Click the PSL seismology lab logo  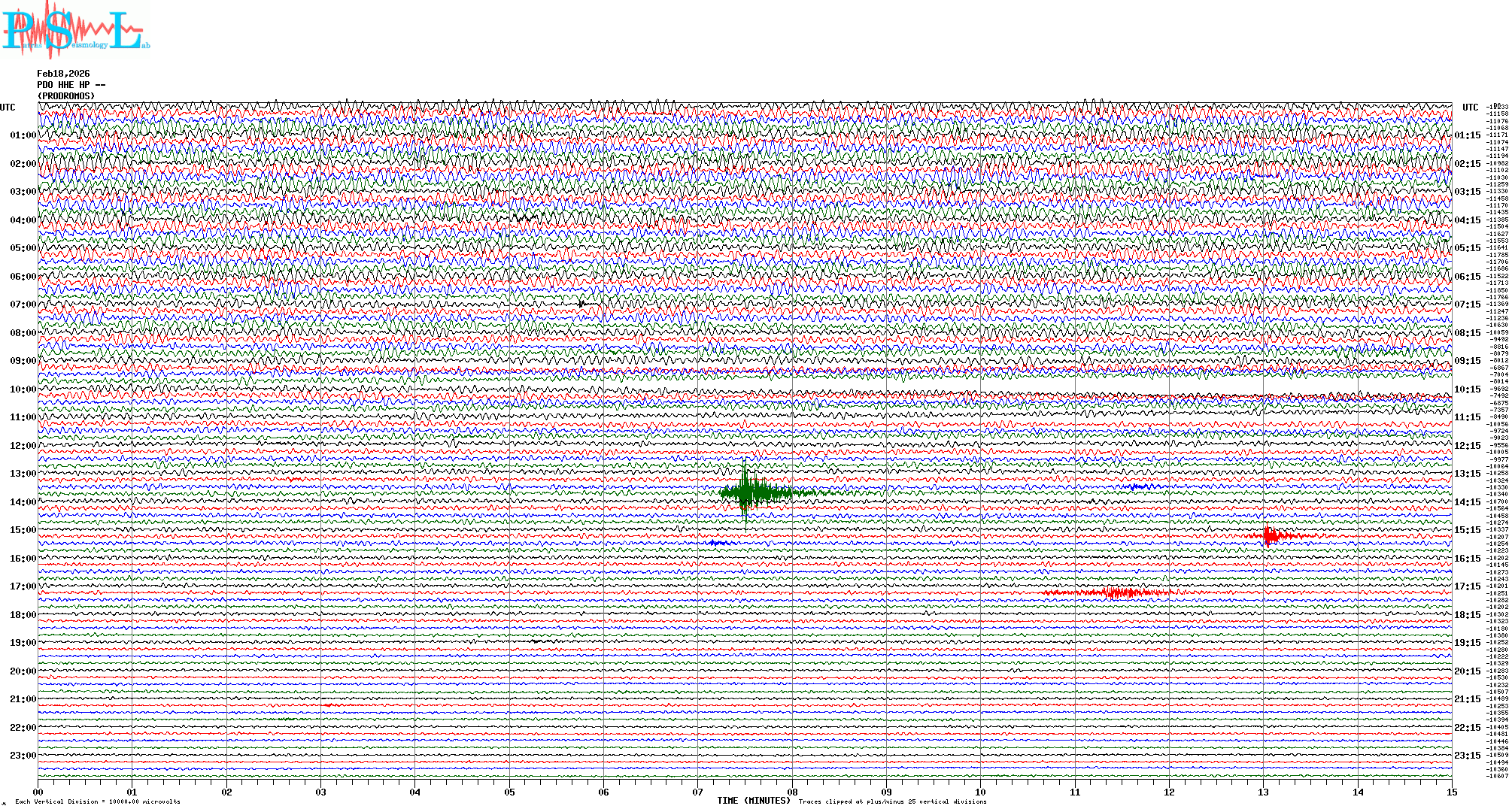(x=74, y=29)
